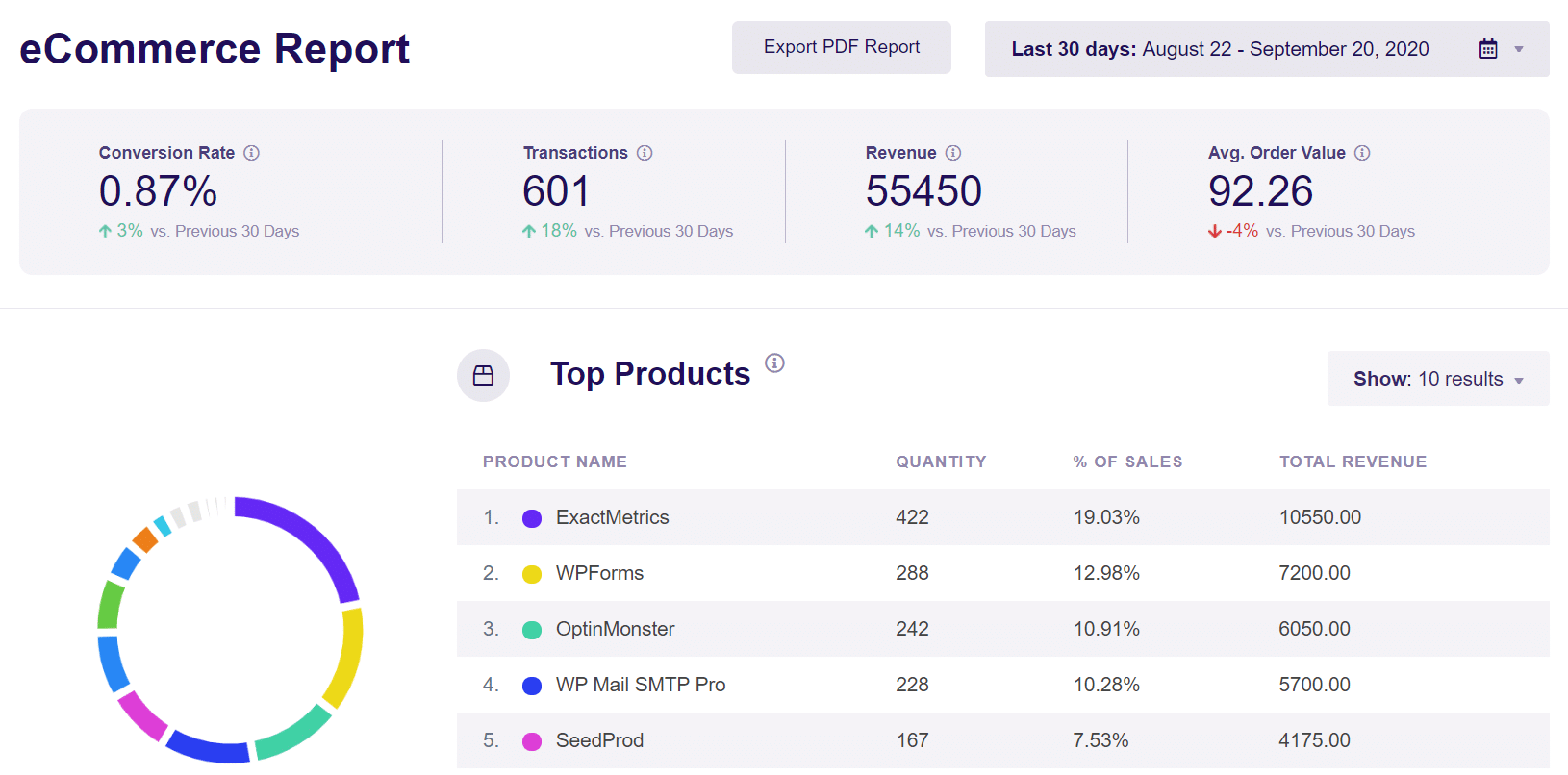Click the blue WP Mail SMTP Pro dot
Image resolution: width=1568 pixels, height=775 pixels.
532,686
